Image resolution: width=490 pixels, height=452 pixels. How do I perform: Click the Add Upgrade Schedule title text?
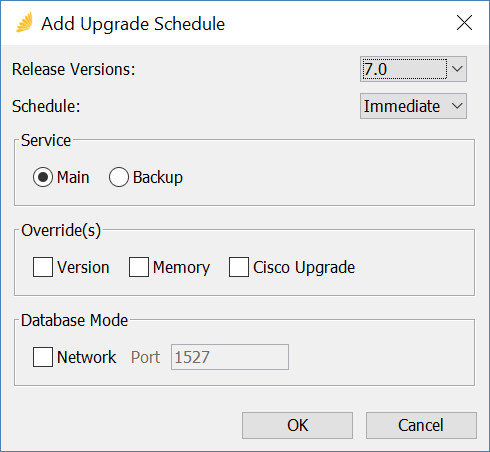133,24
